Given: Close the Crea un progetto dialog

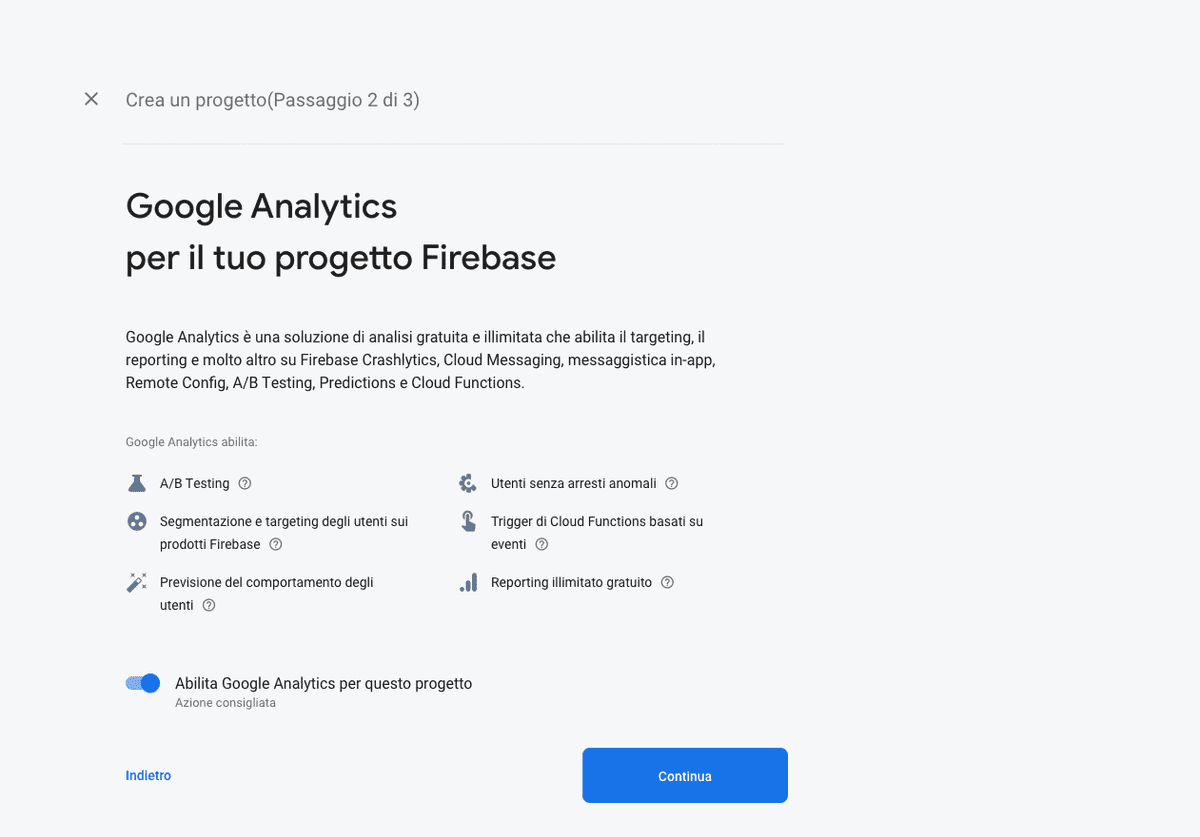Looking at the screenshot, I should point(91,99).
